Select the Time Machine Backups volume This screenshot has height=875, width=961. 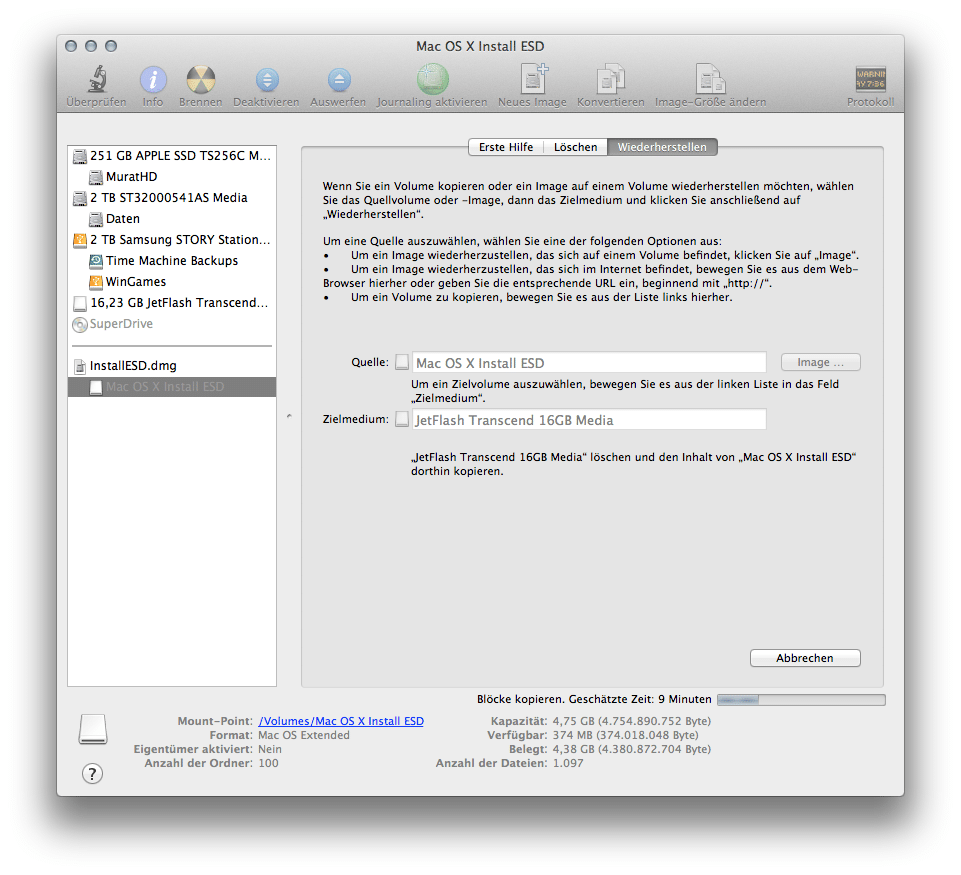[x=172, y=260]
